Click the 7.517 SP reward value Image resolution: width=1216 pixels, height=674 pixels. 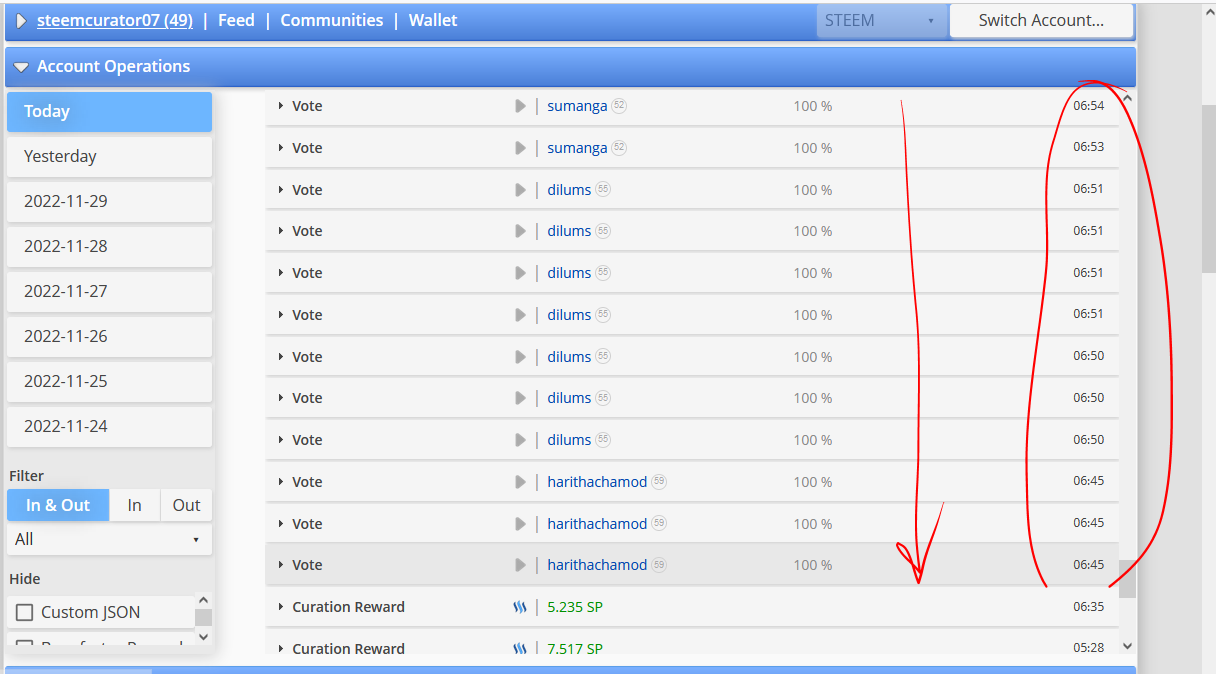point(575,649)
